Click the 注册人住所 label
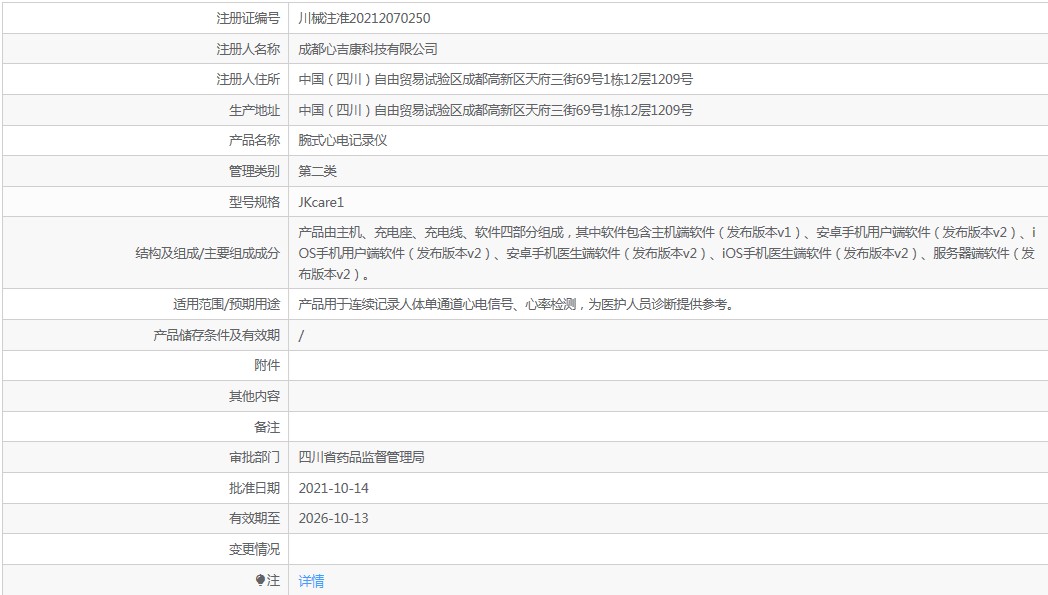Viewport: 1048px width, 595px height. [248, 79]
